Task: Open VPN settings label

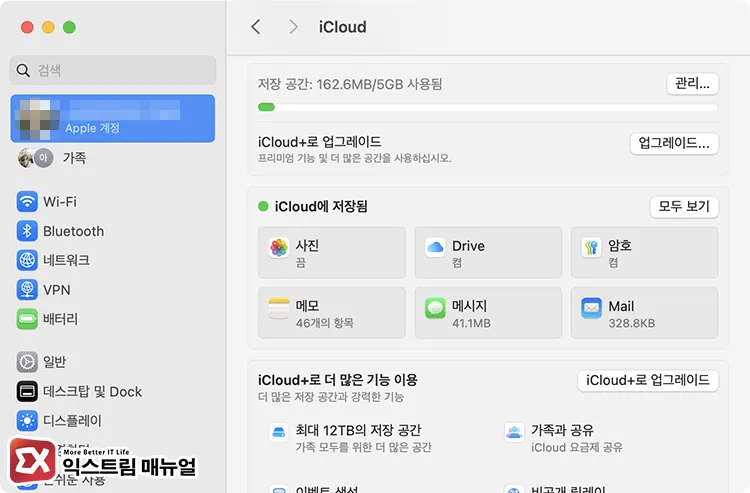Action: [56, 290]
